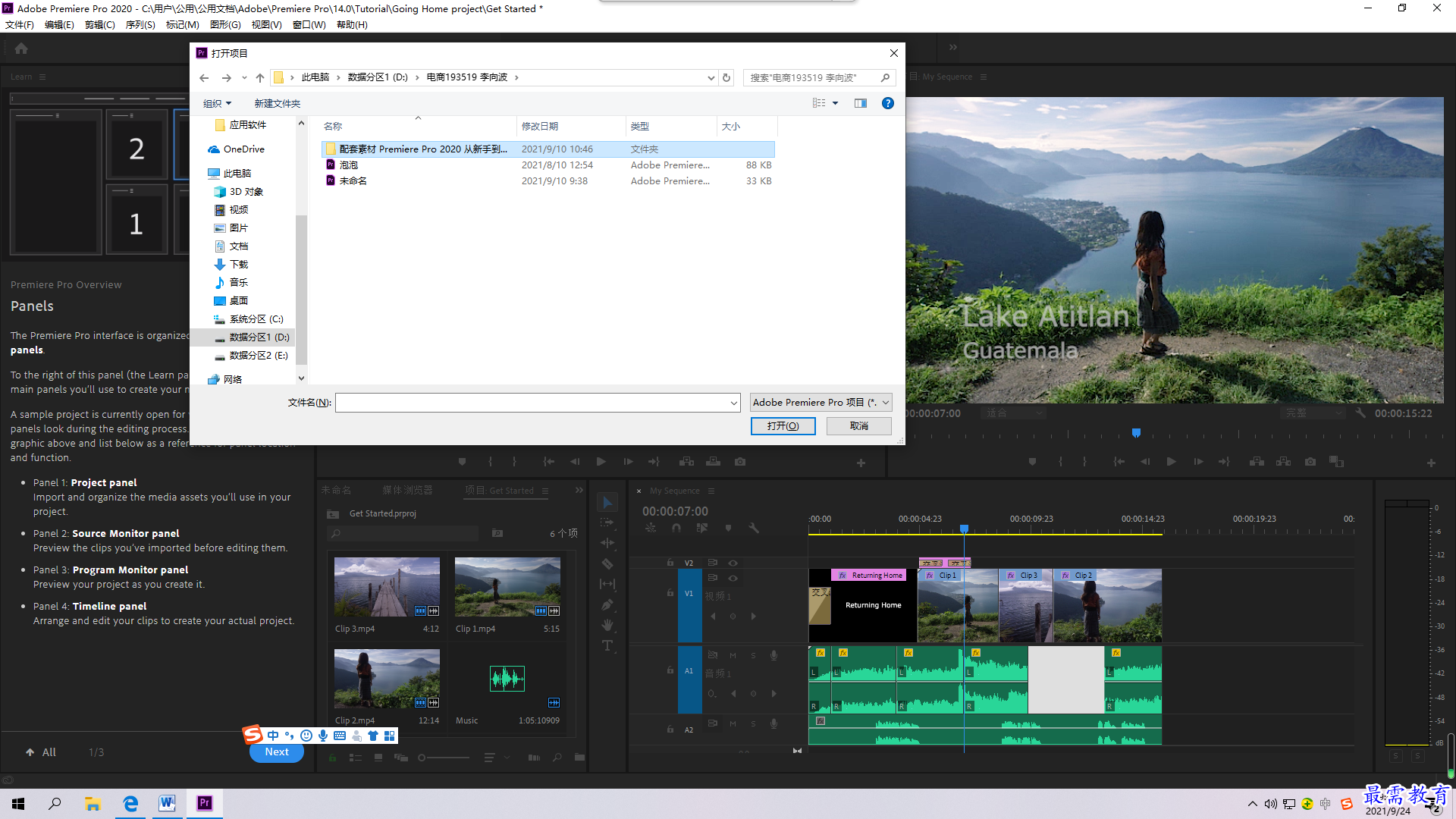
Task: Click the 取消 button
Action: [x=859, y=426]
